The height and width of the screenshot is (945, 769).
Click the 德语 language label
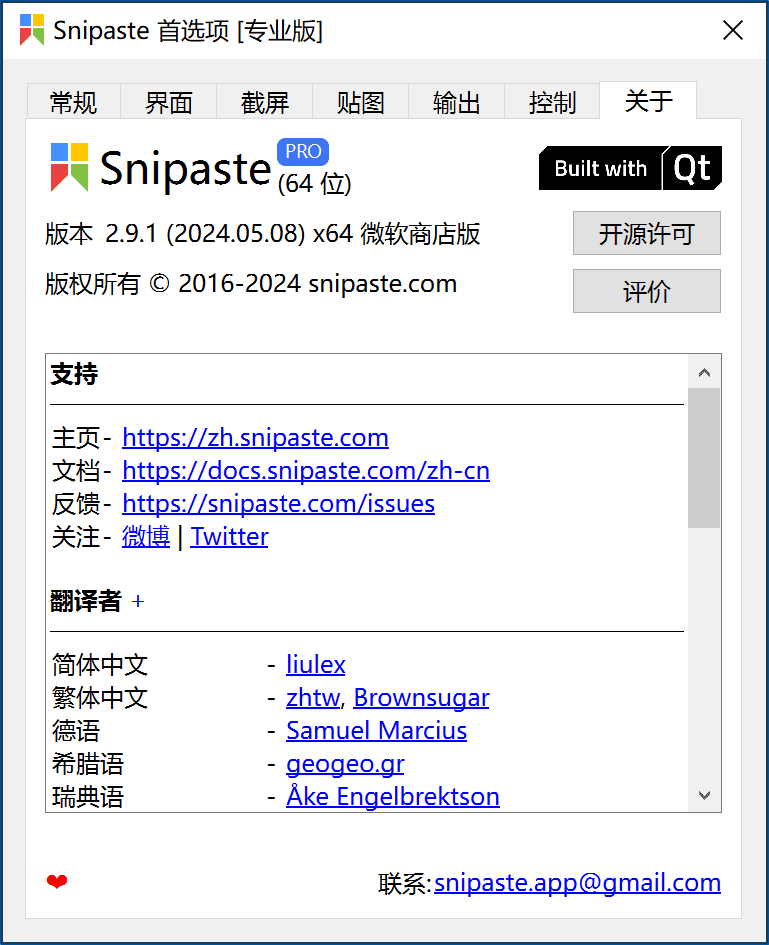tap(76, 731)
